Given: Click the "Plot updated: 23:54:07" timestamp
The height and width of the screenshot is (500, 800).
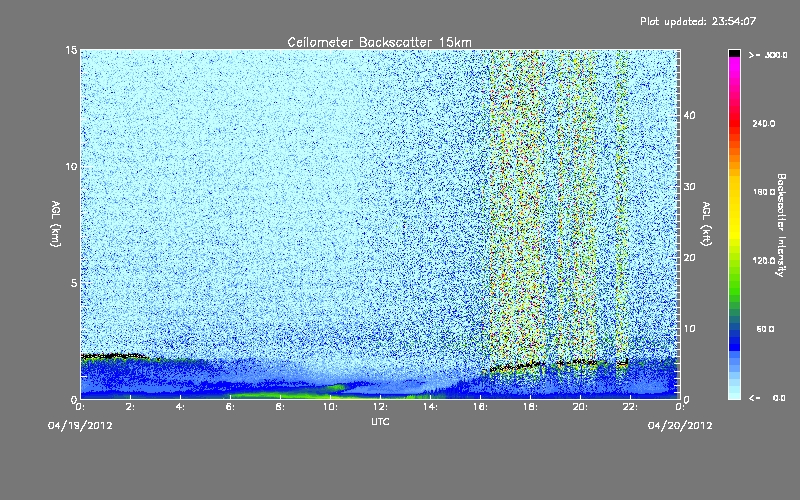Looking at the screenshot, I should [x=698, y=21].
